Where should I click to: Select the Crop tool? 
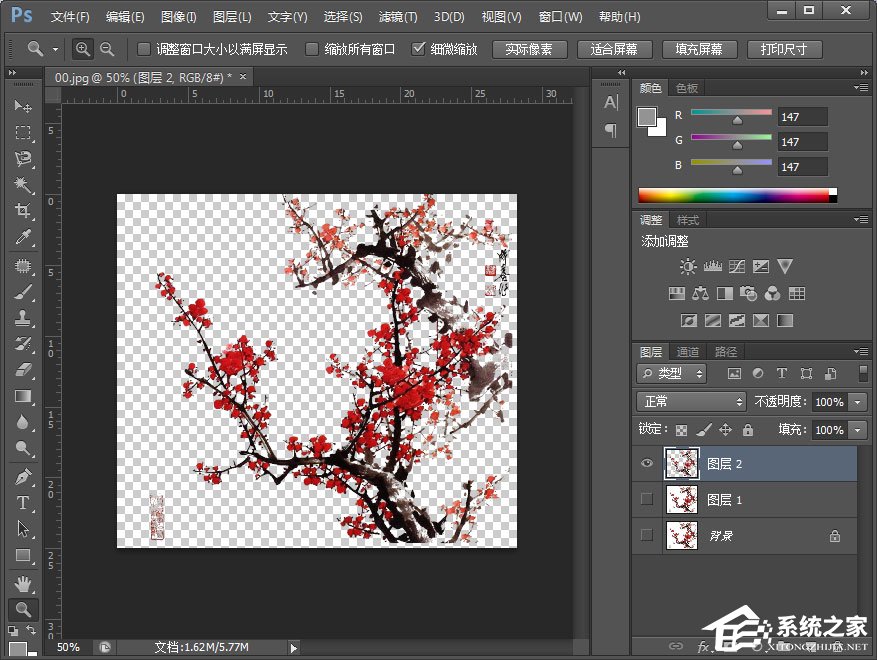click(23, 211)
